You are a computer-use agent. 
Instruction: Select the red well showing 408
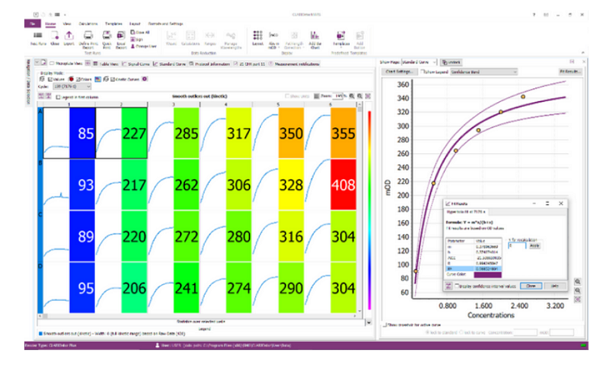(343, 185)
